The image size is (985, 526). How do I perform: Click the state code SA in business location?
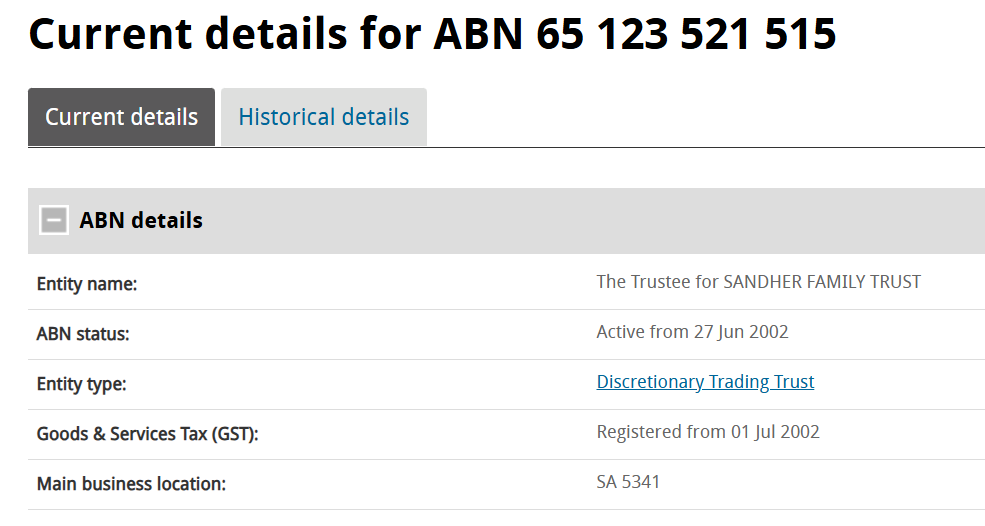(x=608, y=482)
